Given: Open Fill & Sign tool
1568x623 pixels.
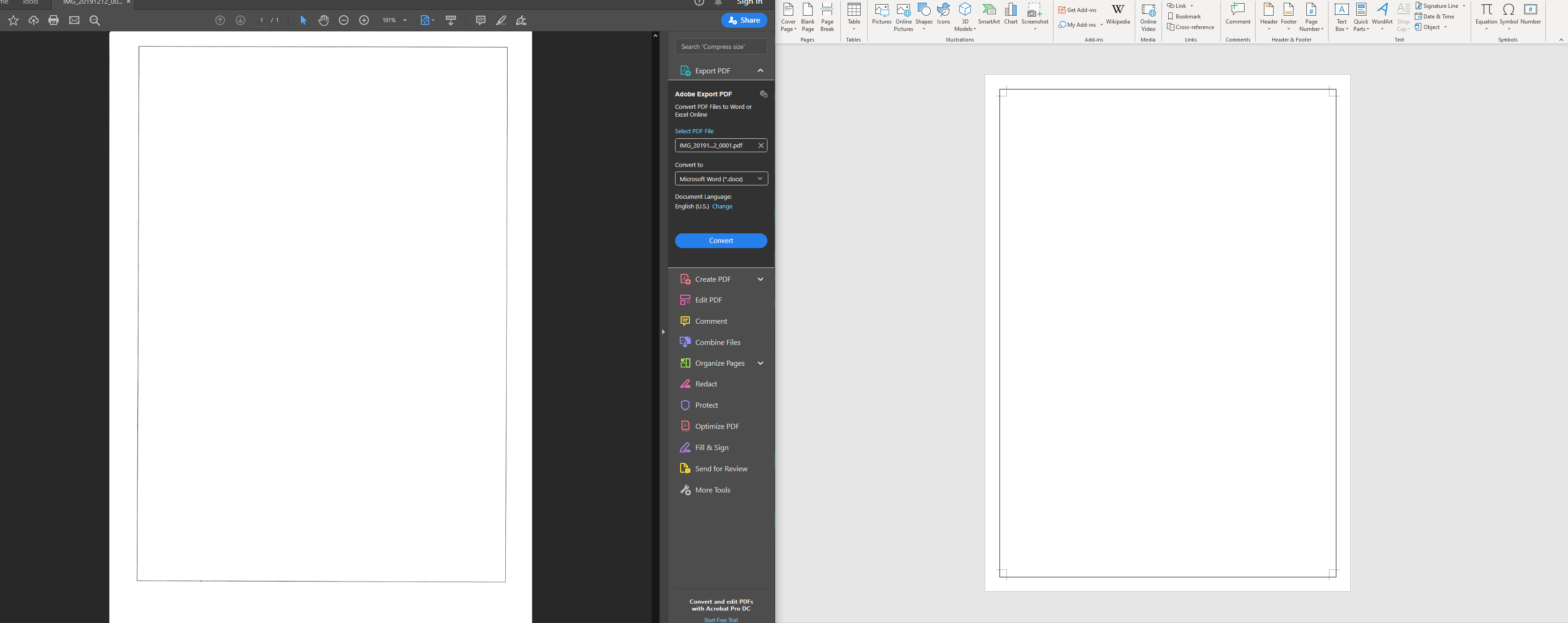Looking at the screenshot, I should pos(711,448).
